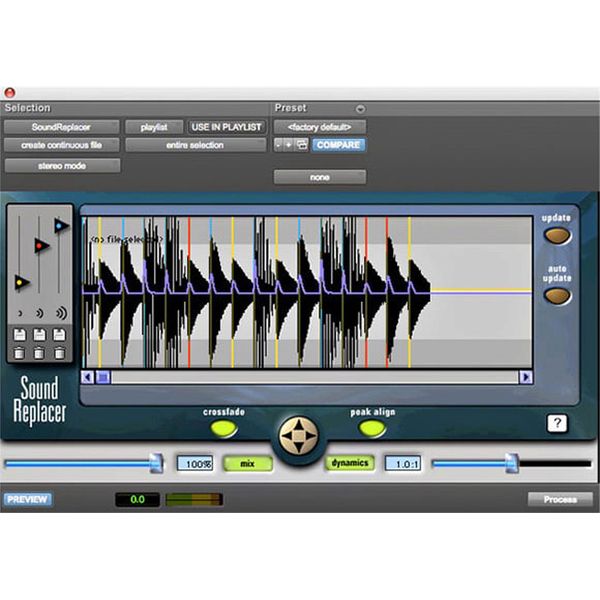
Task: Click the 0.0 preview level field
Action: pos(137,499)
